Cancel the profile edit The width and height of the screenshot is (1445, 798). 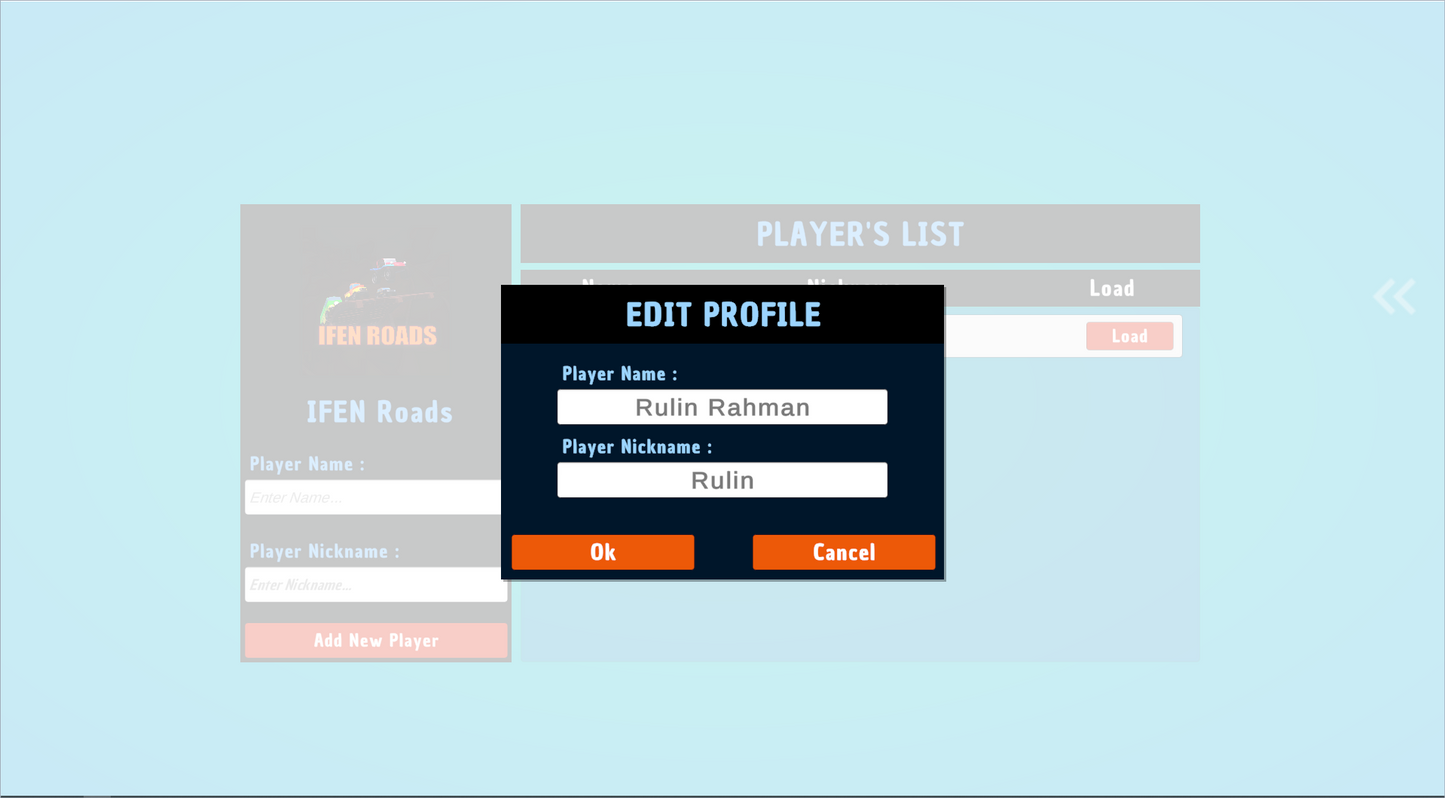843,551
